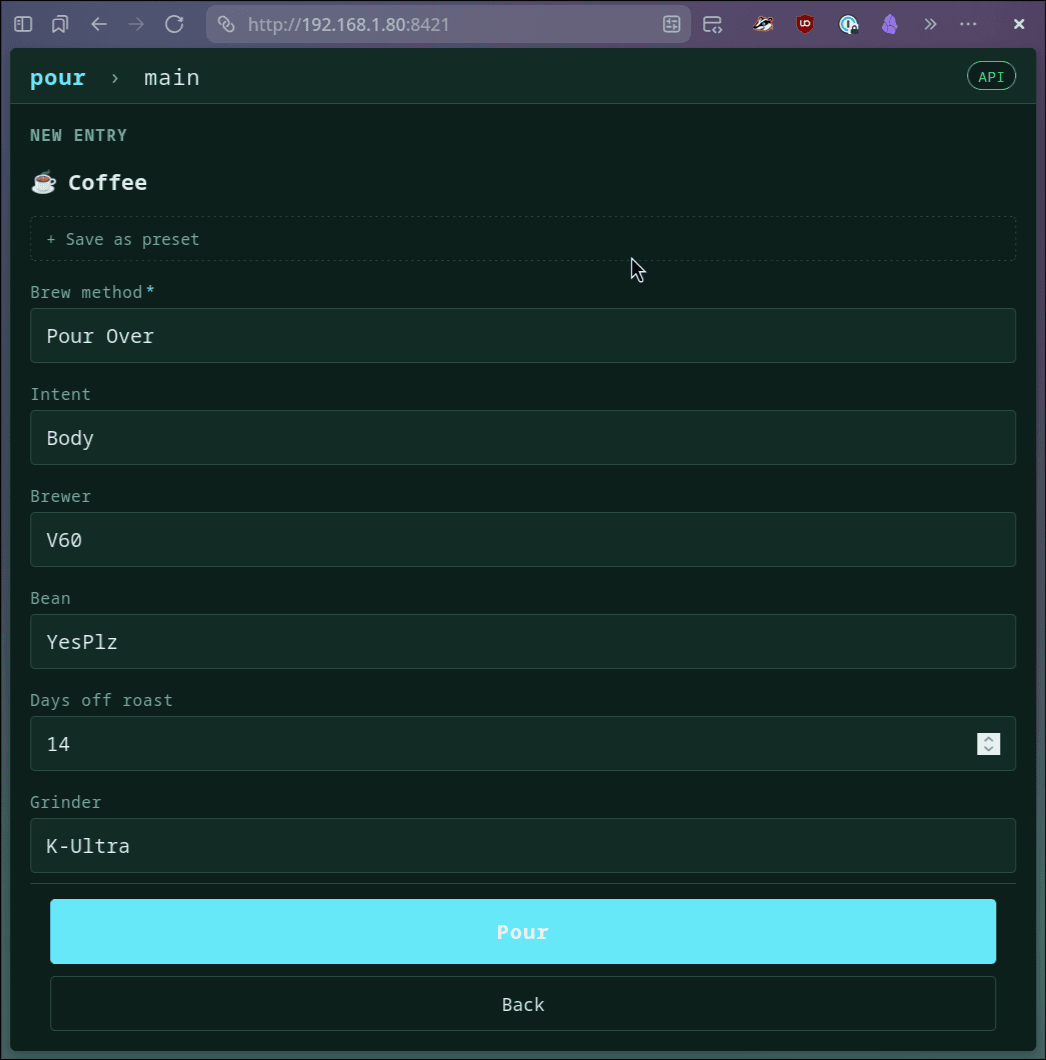Toggle the browser sidebar panel icon
The width and height of the screenshot is (1046, 1060).
(x=23, y=24)
